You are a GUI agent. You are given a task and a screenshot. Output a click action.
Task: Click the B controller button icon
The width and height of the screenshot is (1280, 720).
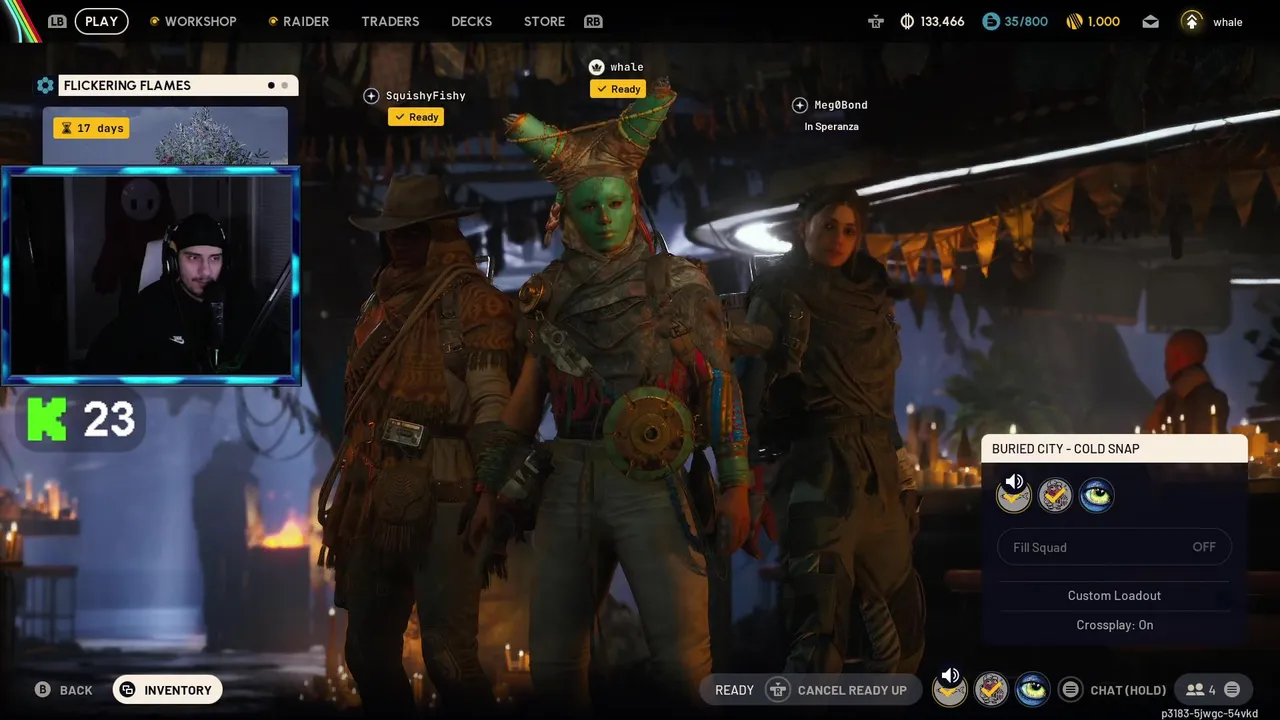pyautogui.click(x=42, y=690)
